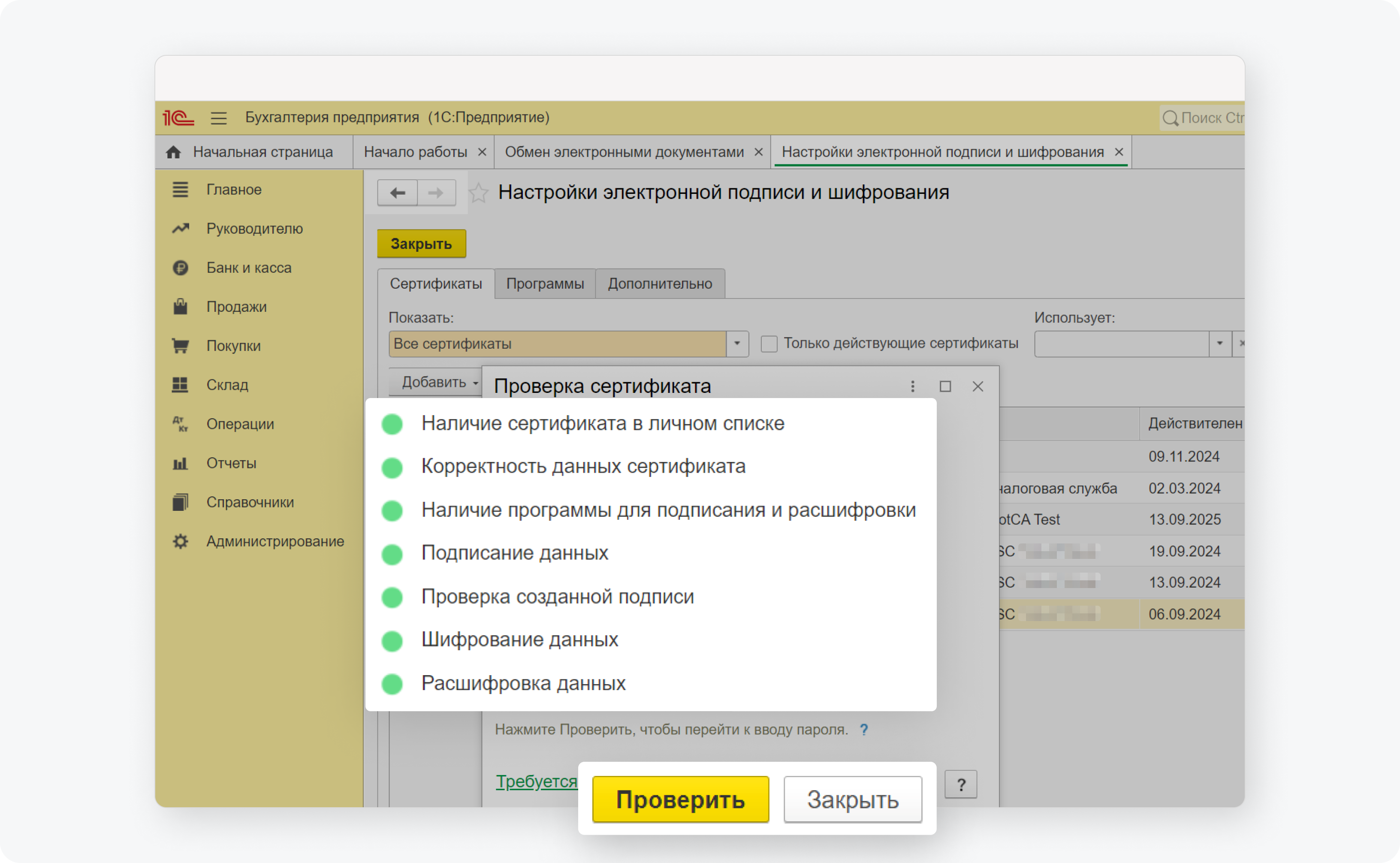This screenshot has height=863, width=1400.
Task: Add page to favorites with star icon
Action: click(x=479, y=193)
